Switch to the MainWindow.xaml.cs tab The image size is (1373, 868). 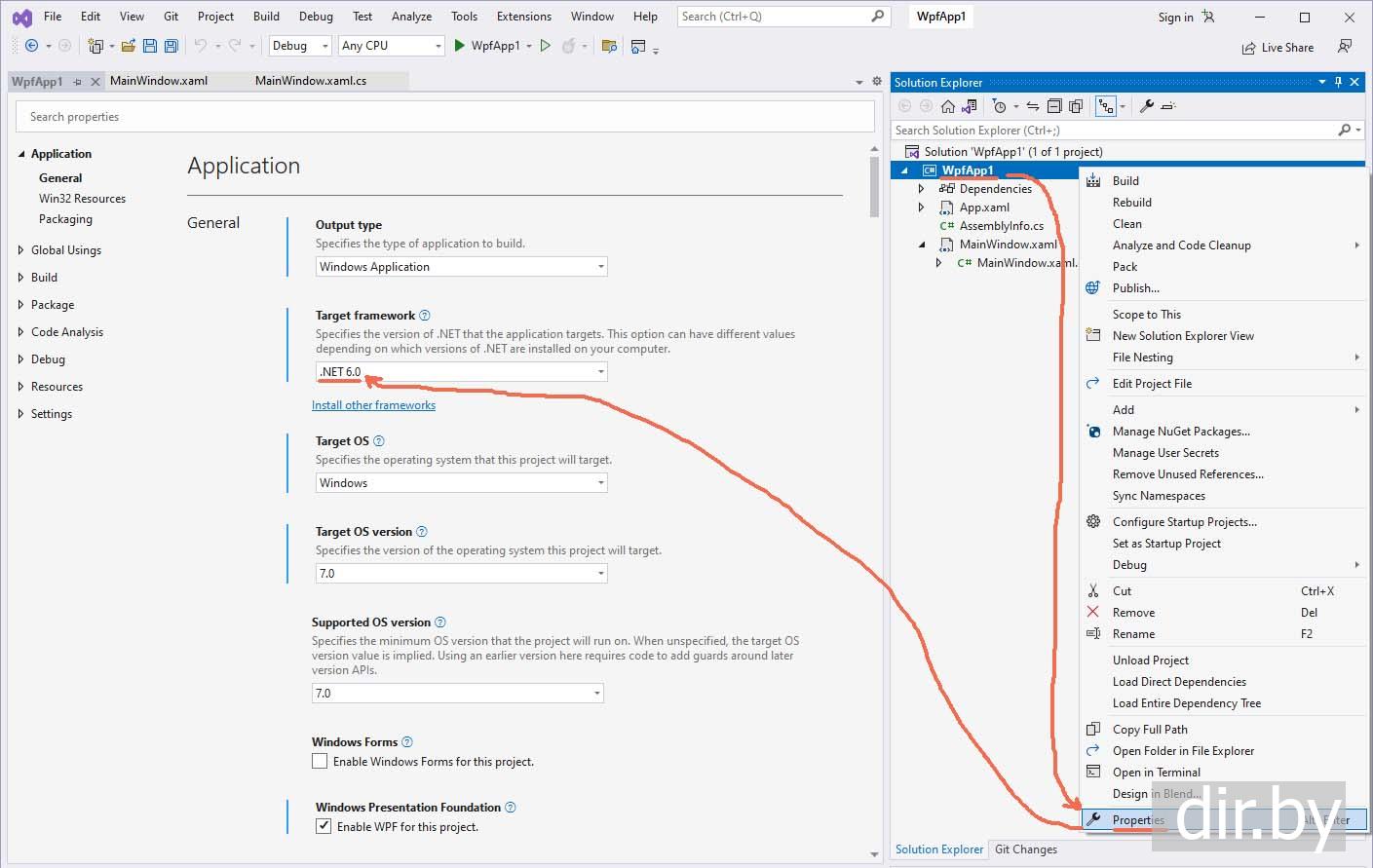point(311,81)
